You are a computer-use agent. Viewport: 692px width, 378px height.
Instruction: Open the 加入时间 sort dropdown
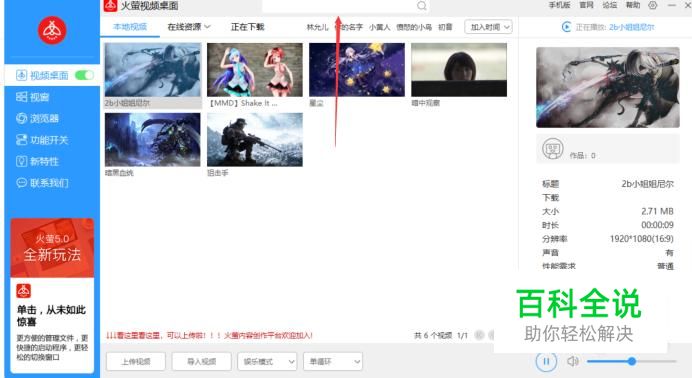489,27
